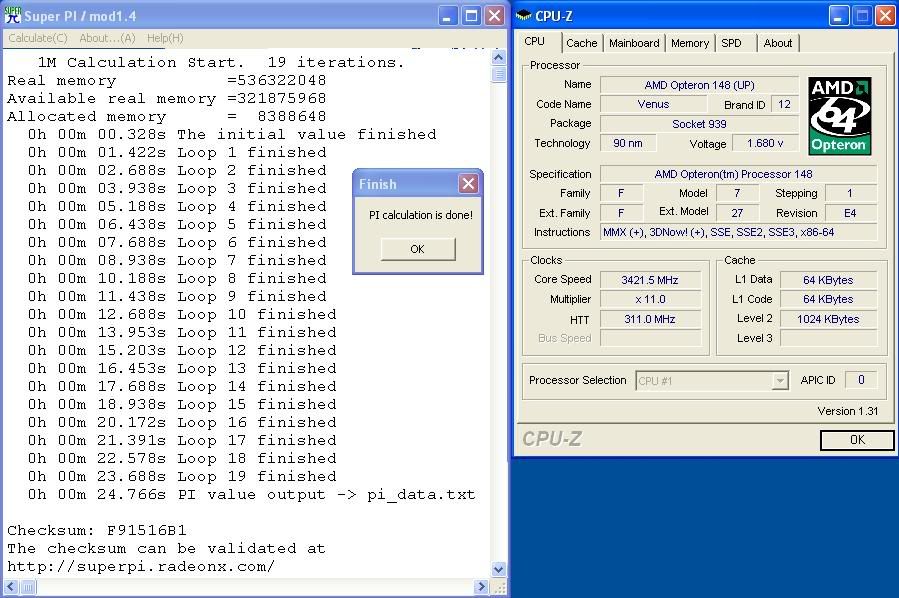Click the Super PI horizontal scrollbar left arrow
Screen dimensions: 899x598
pos(11,587)
